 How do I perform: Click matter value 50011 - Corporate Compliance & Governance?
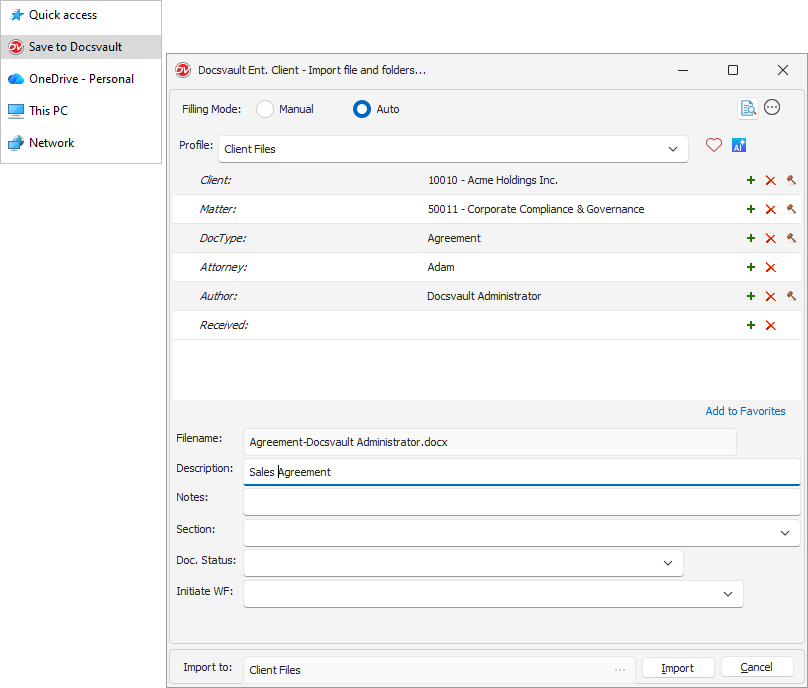536,209
